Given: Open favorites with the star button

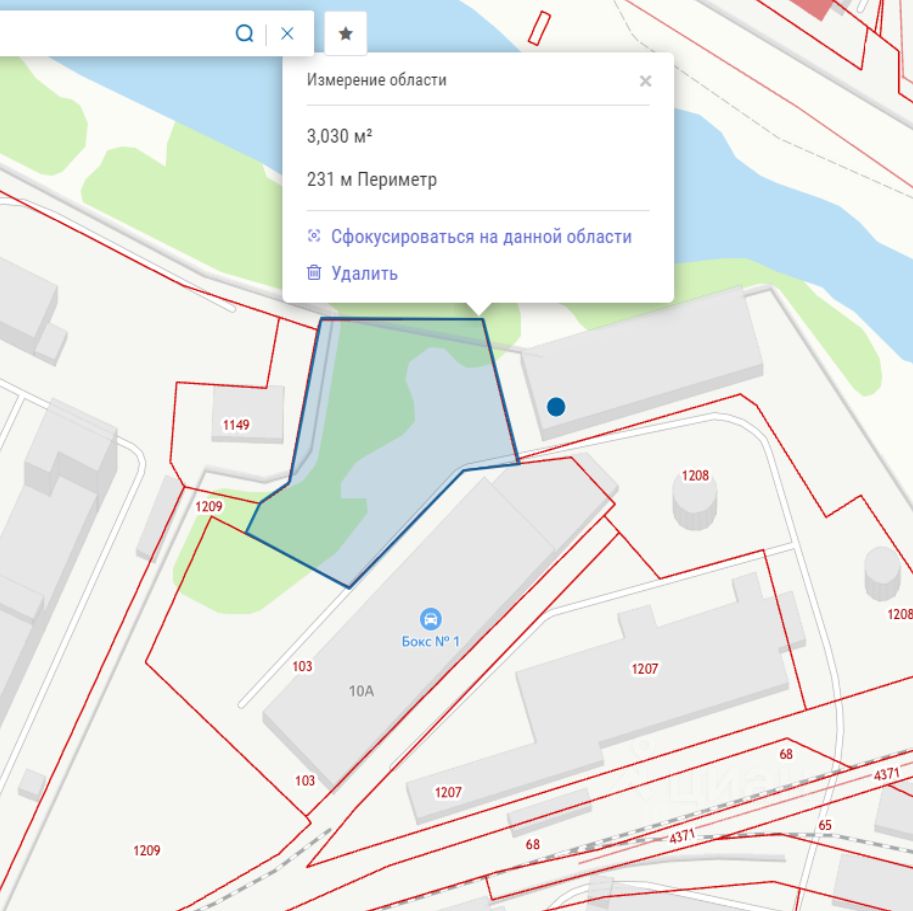Looking at the screenshot, I should pyautogui.click(x=345, y=34).
